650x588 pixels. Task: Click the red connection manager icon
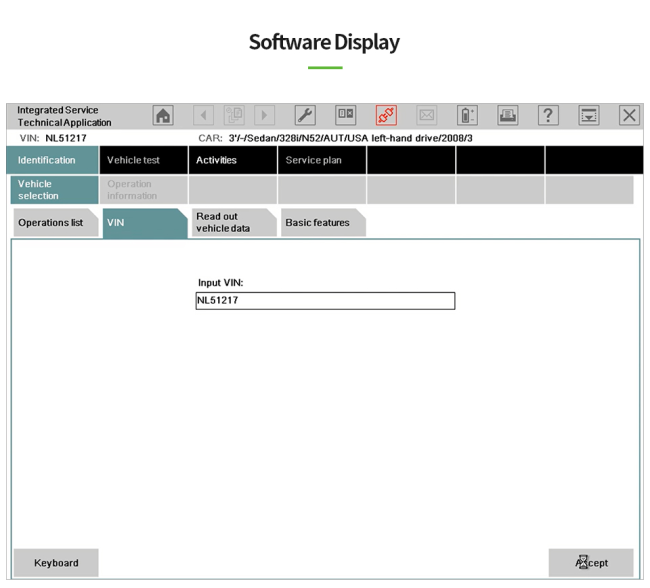point(386,116)
